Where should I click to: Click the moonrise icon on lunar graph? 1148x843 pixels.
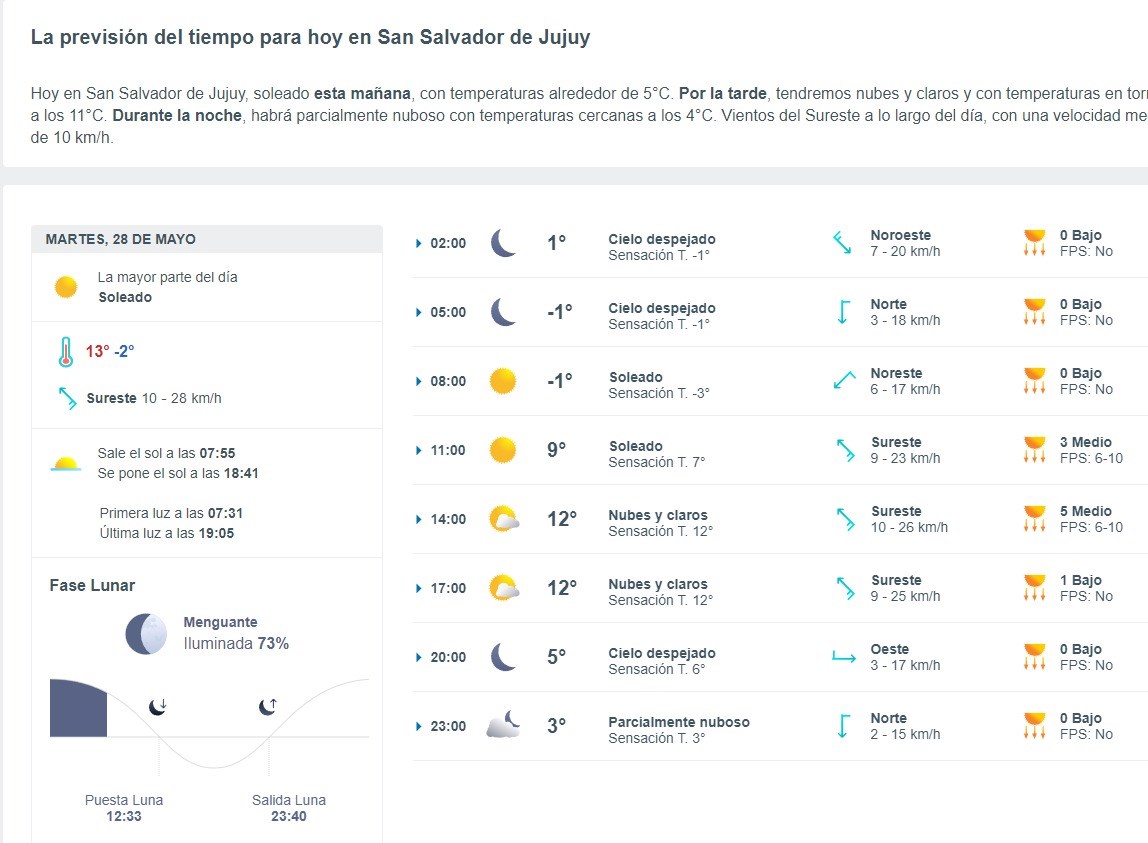(x=268, y=707)
